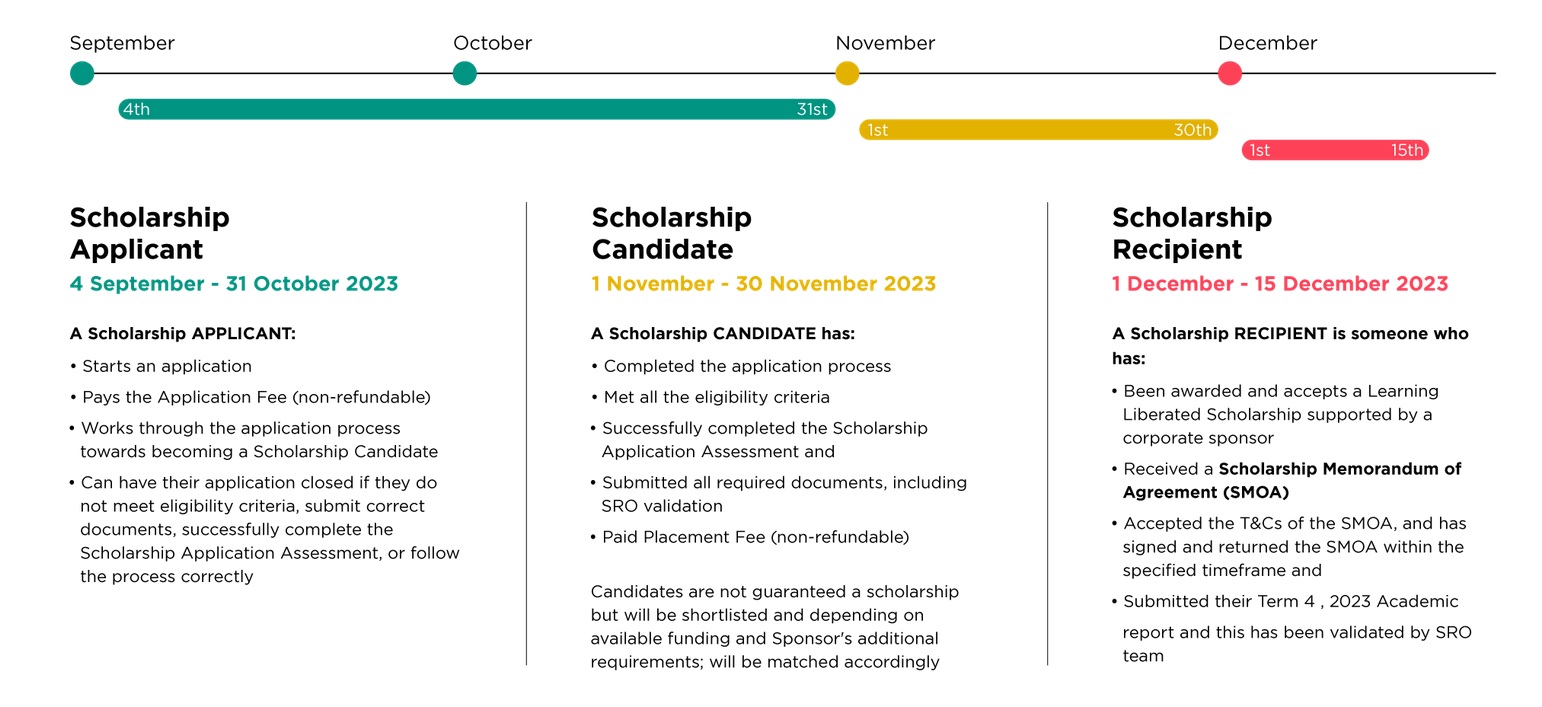The height and width of the screenshot is (707, 1542).
Task: Click the December month label
Action: [x=1267, y=43]
